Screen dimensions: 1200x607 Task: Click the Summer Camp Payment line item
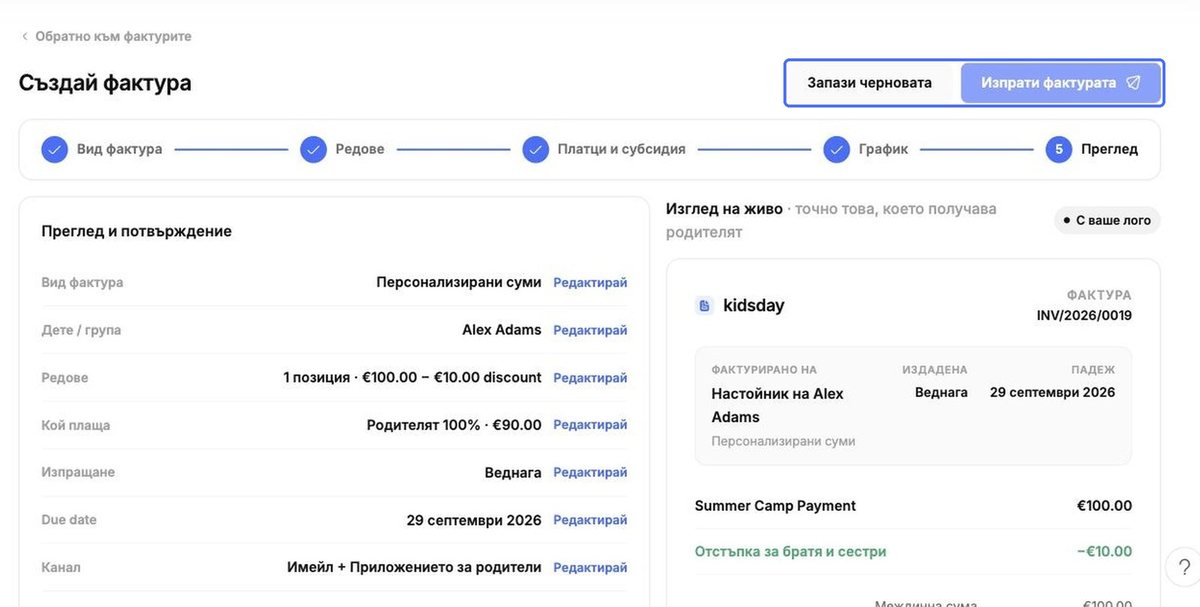(775, 506)
